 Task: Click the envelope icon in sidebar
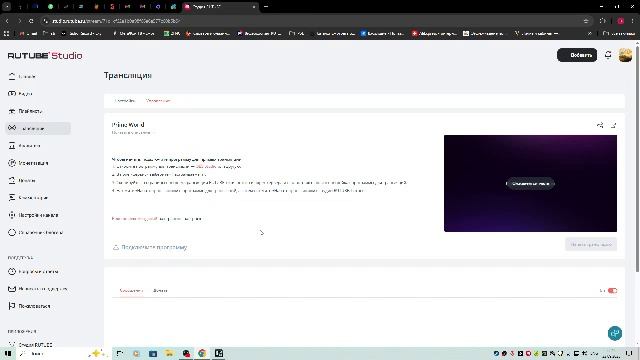(12, 289)
